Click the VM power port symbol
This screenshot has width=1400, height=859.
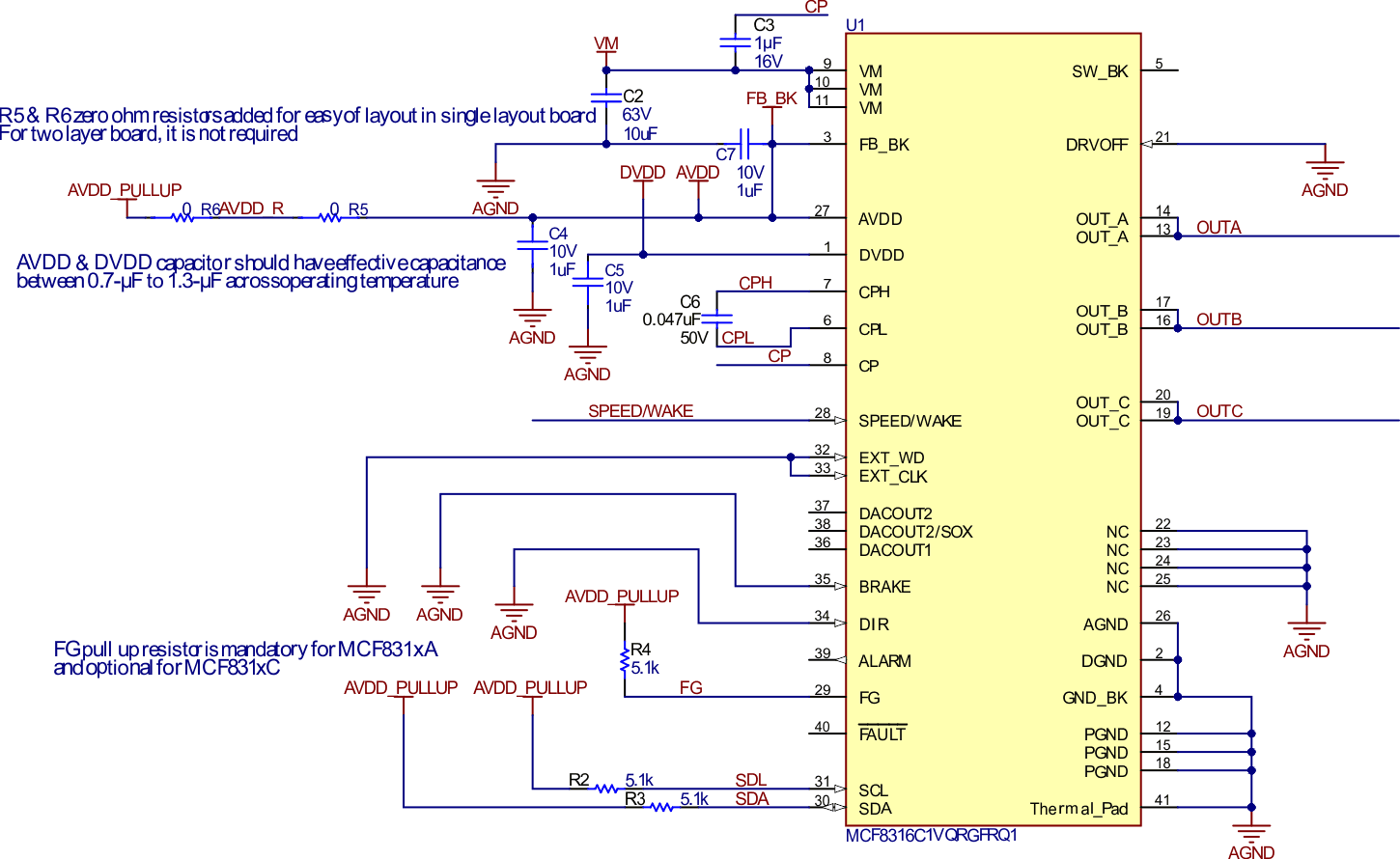coord(606,50)
